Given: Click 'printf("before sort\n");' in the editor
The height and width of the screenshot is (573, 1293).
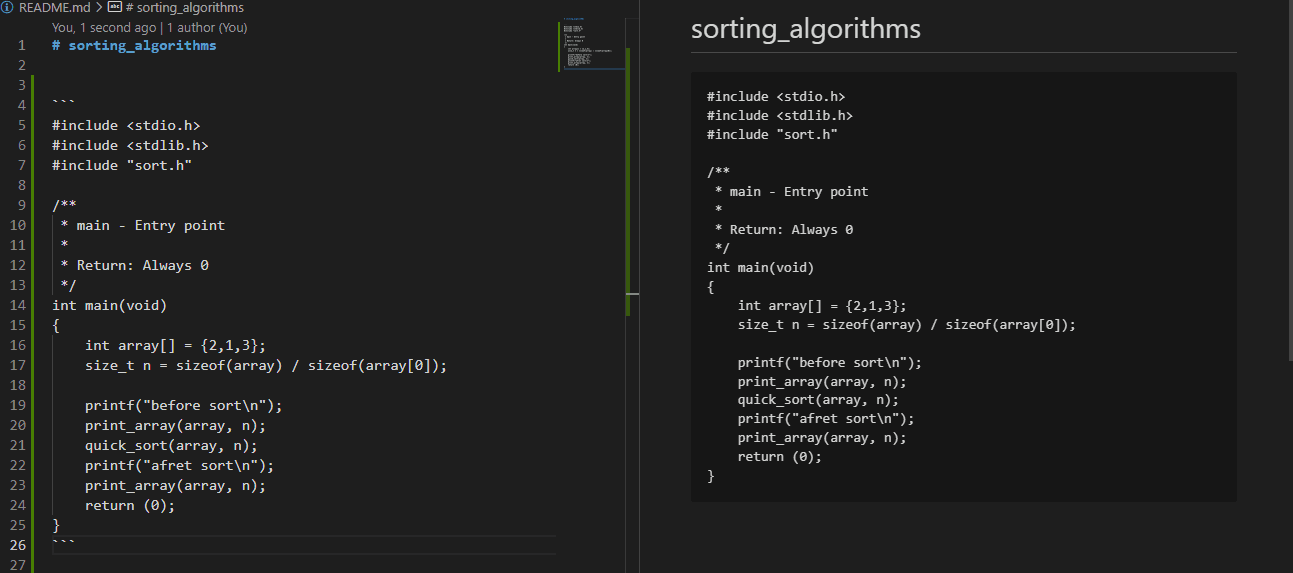Looking at the screenshot, I should pos(184,405).
